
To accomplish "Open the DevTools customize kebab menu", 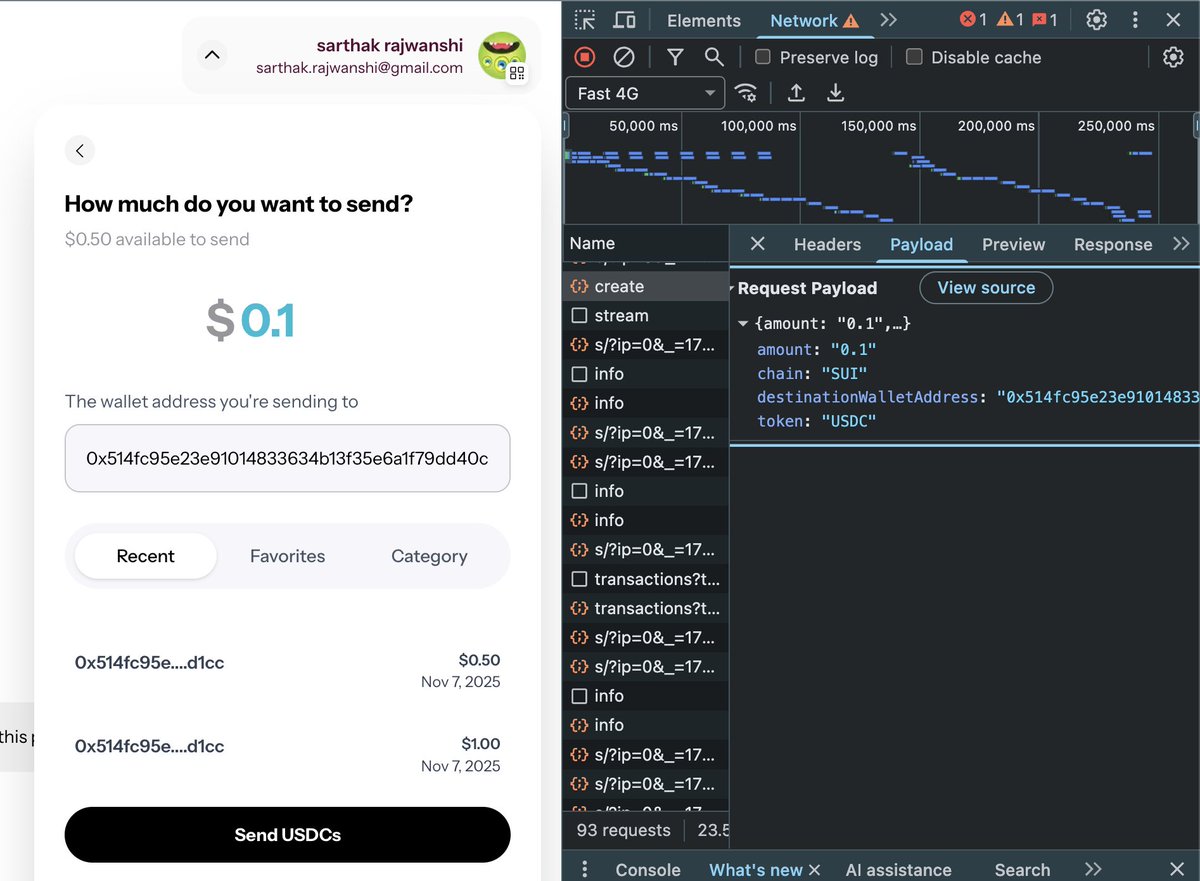I will pos(1135,20).
